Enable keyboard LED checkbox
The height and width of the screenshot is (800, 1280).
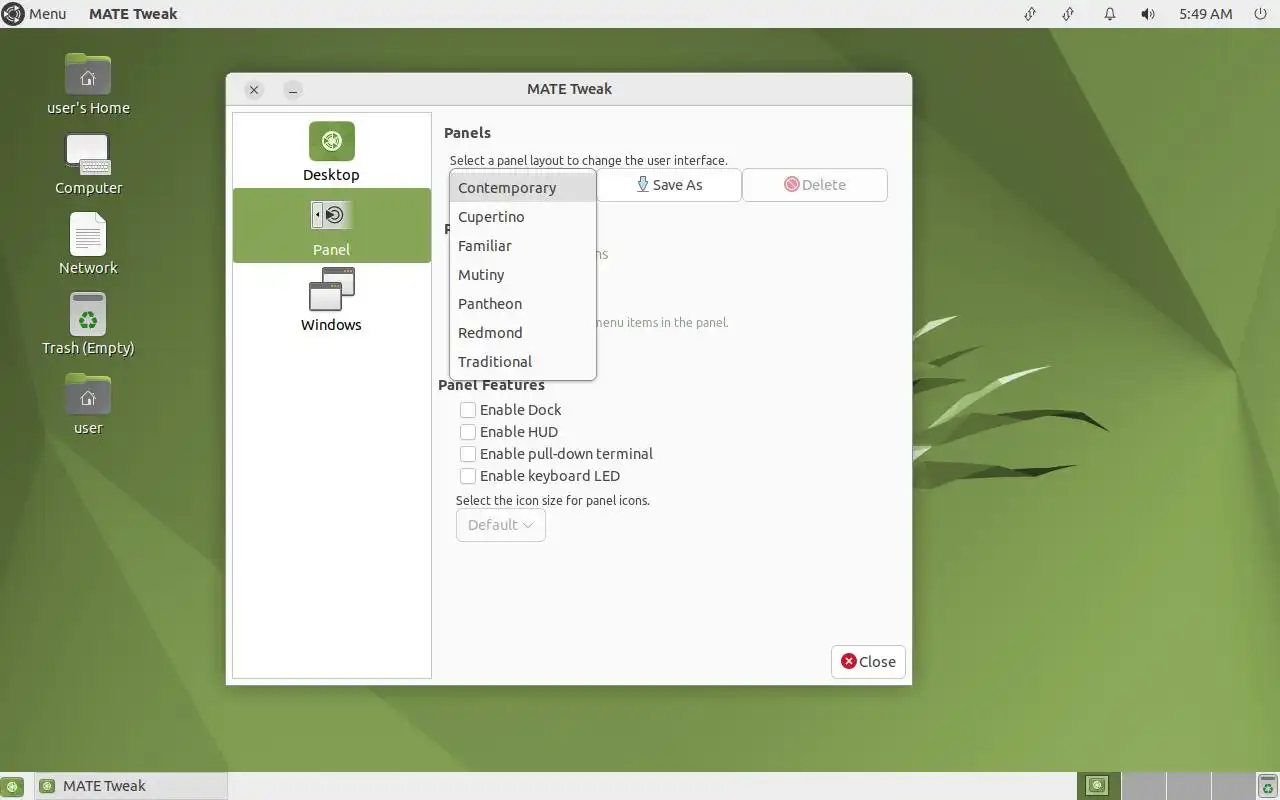(x=467, y=476)
